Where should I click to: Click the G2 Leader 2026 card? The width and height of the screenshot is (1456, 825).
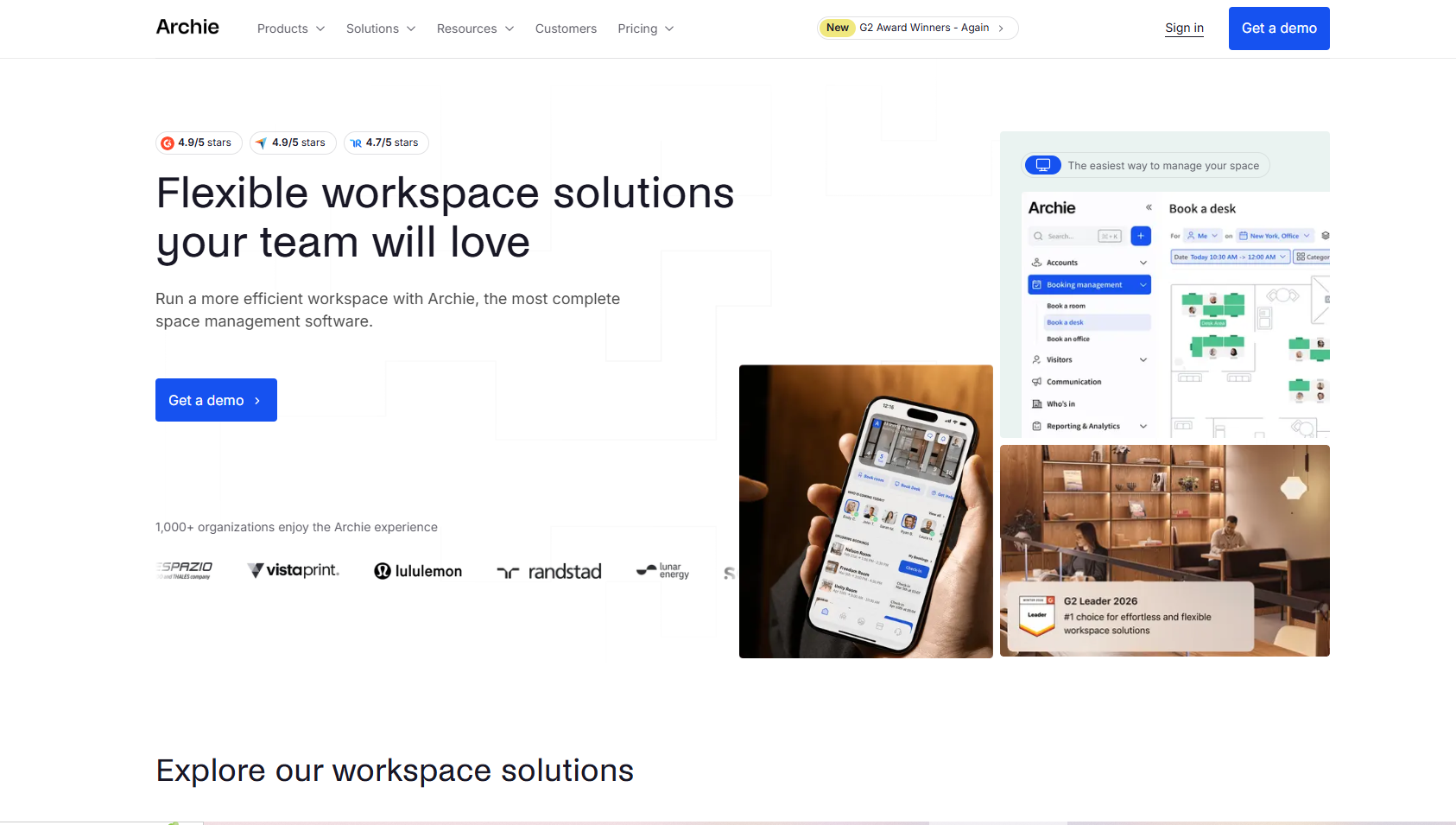[1130, 616]
